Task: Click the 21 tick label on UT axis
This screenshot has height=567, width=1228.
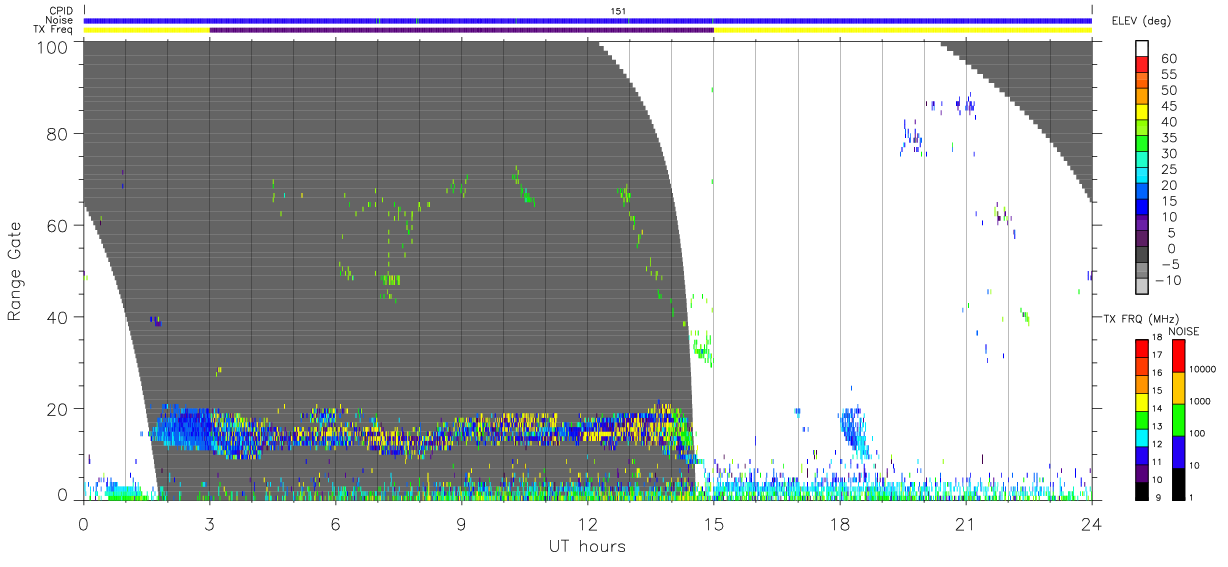Action: point(966,522)
